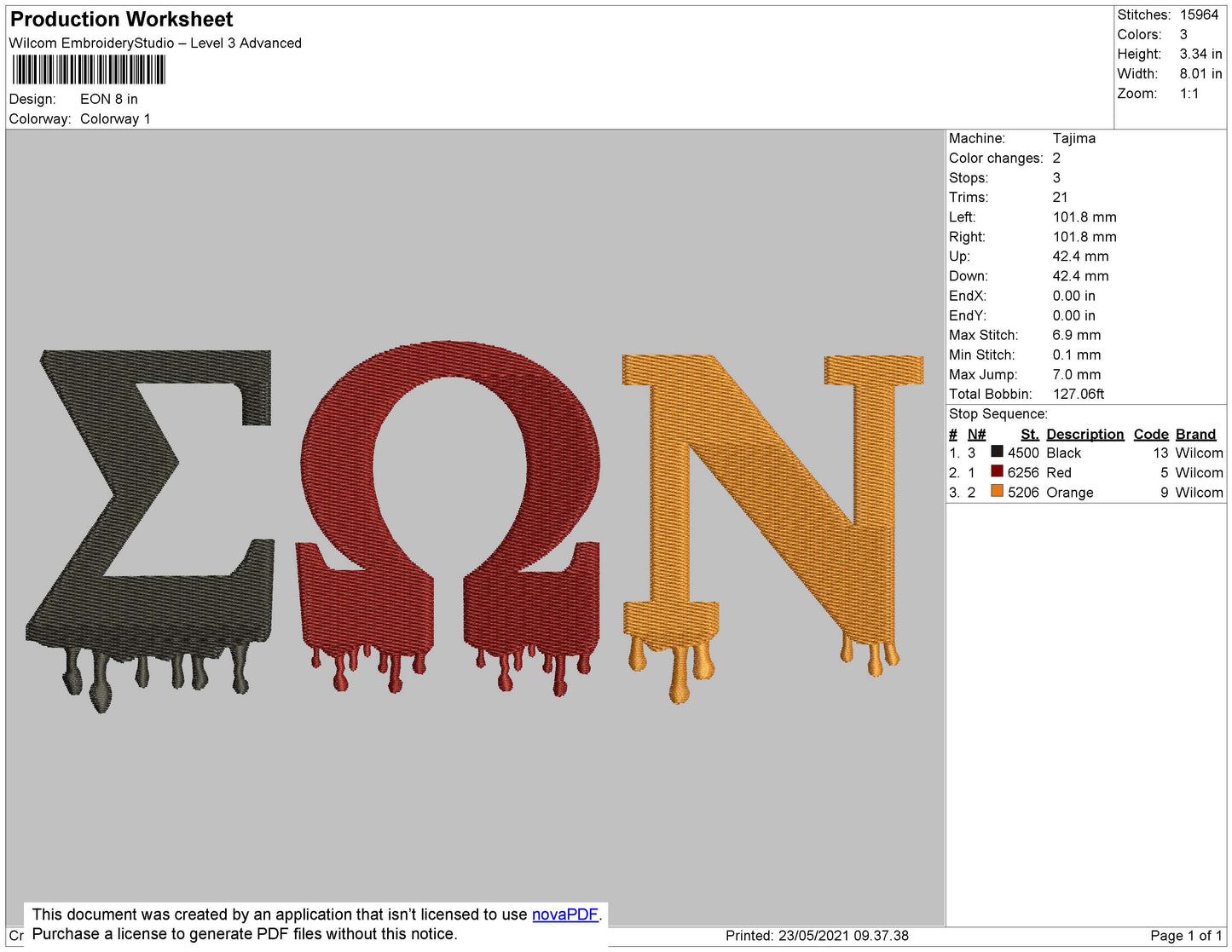This screenshot has width=1232, height=952.
Task: Click the 'N#' column header
Action: [x=976, y=435]
